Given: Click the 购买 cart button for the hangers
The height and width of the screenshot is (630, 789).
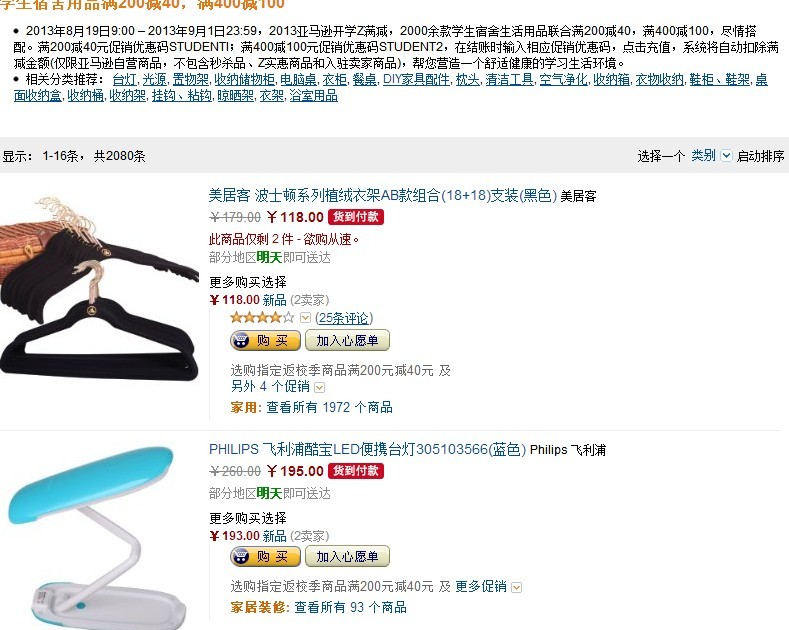Looking at the screenshot, I should (265, 341).
